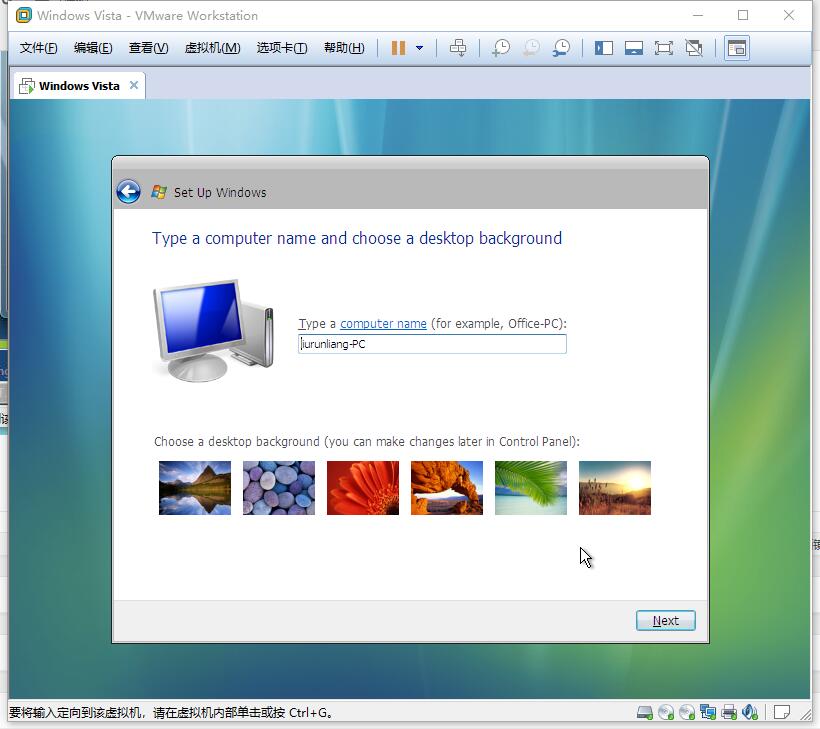The height and width of the screenshot is (729, 820).
Task: Click the Next button
Action: (x=666, y=621)
